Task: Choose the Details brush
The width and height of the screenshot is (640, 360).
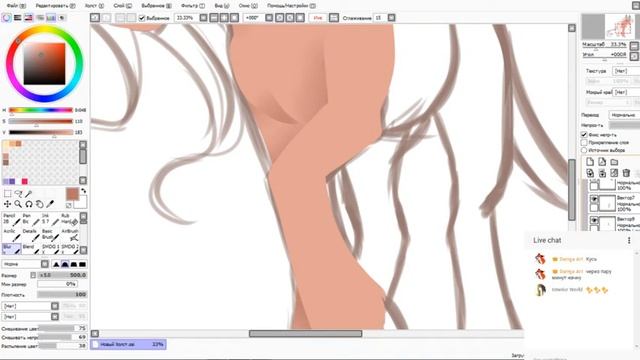Action: [31, 235]
